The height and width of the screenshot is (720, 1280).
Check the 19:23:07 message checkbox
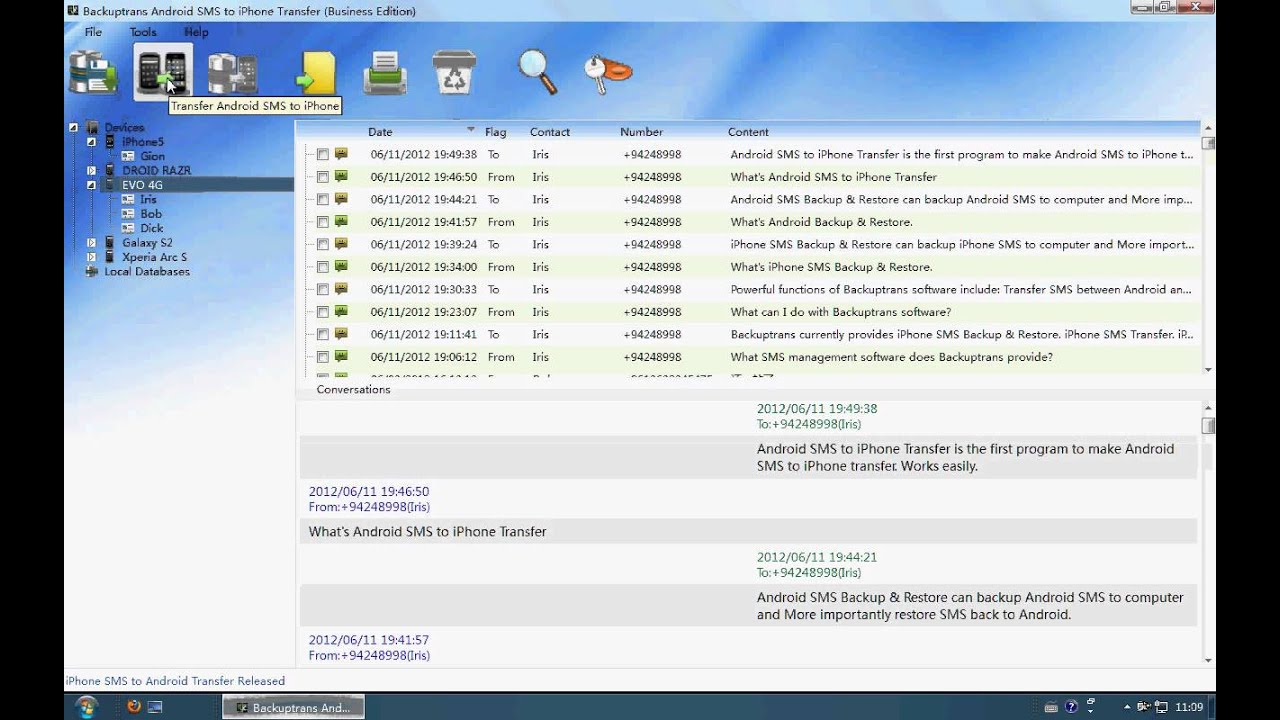[x=323, y=312]
